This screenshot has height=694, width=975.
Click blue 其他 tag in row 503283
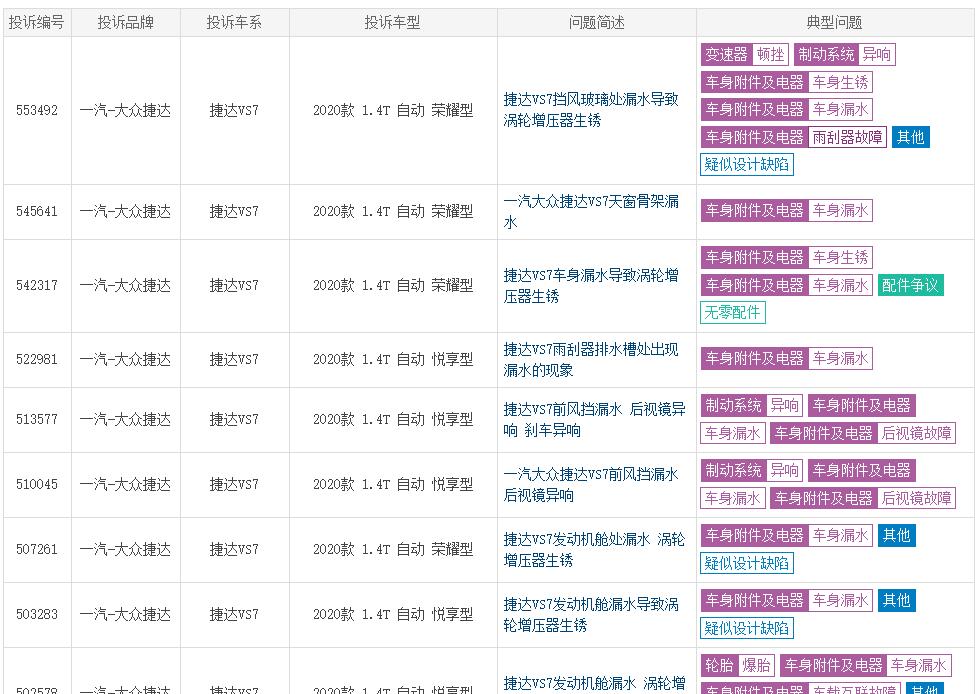tap(897, 601)
